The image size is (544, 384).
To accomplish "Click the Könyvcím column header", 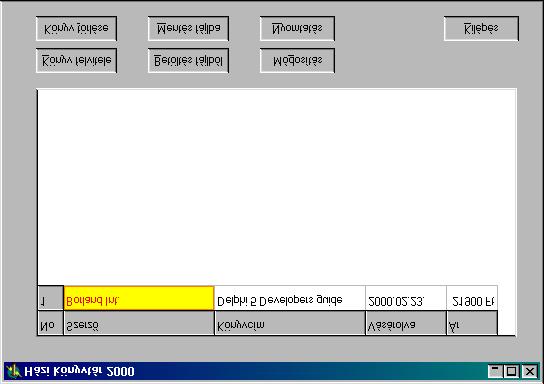I will point(290,323).
